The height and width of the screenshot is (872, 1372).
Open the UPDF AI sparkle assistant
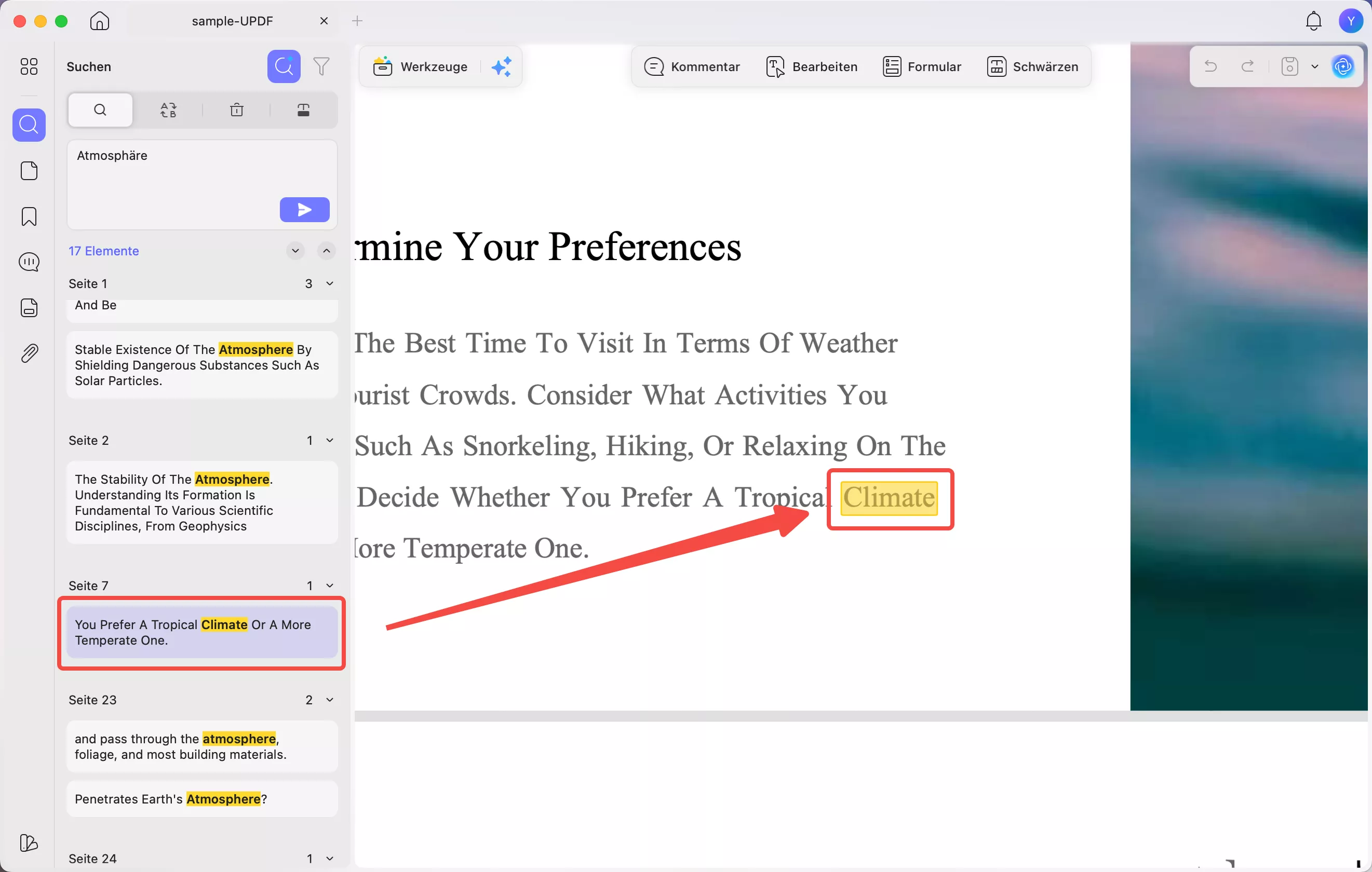[502, 66]
